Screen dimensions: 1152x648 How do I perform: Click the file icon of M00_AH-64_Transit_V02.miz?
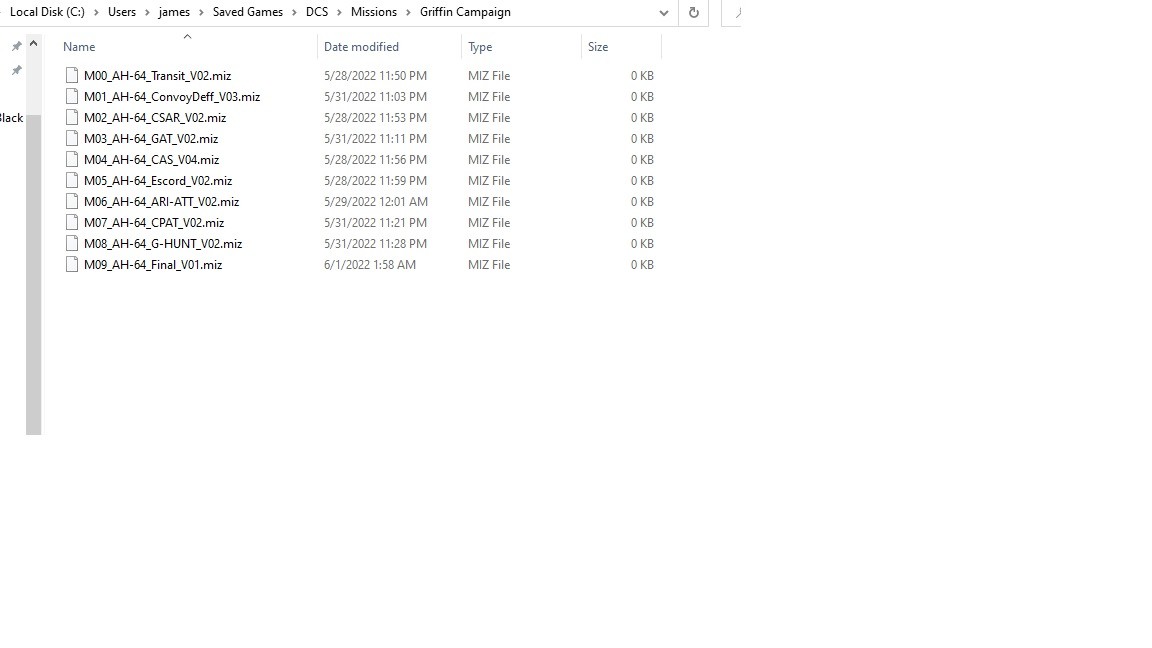tap(71, 75)
